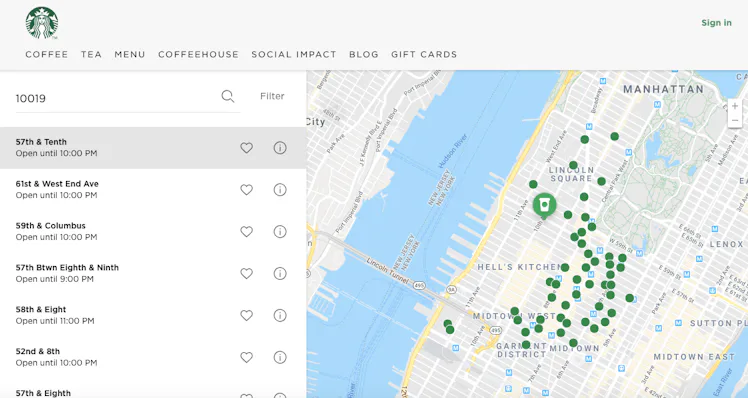The image size is (748, 398).
Task: Select the 58th & Eight listing
Action: [153, 315]
